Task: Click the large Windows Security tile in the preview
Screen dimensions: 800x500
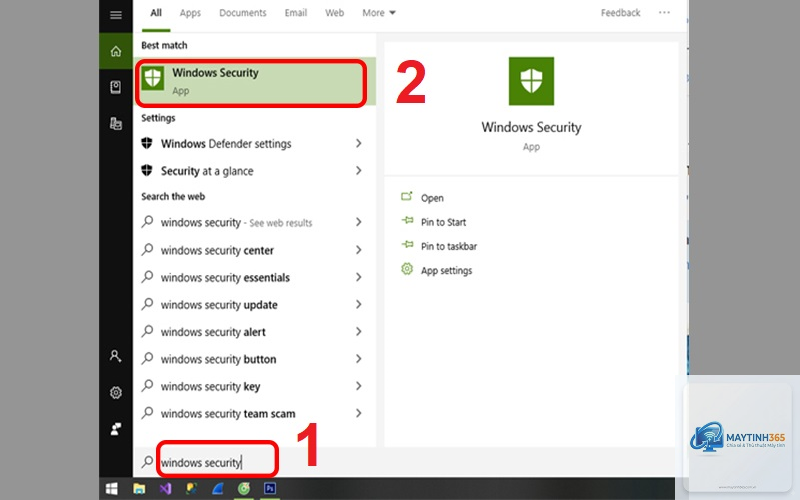Action: click(531, 81)
